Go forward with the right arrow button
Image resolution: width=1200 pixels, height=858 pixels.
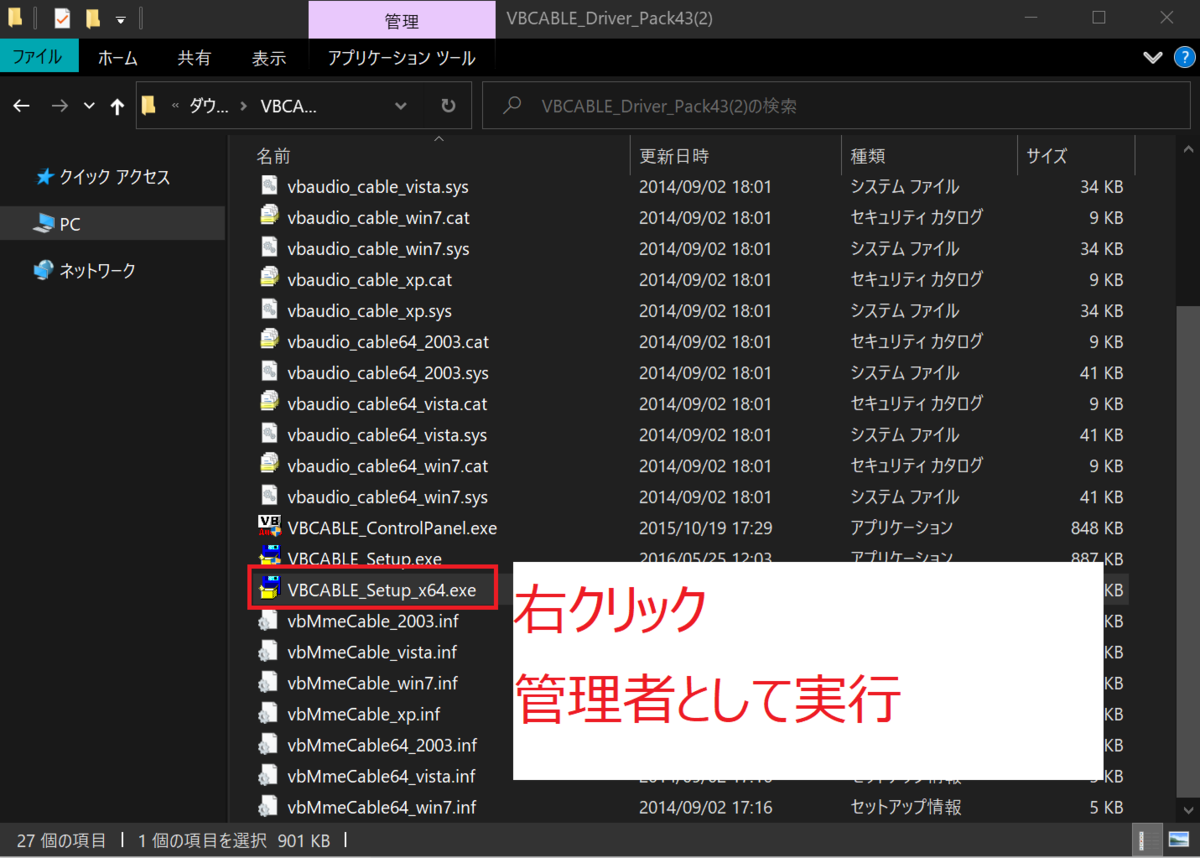pos(59,106)
